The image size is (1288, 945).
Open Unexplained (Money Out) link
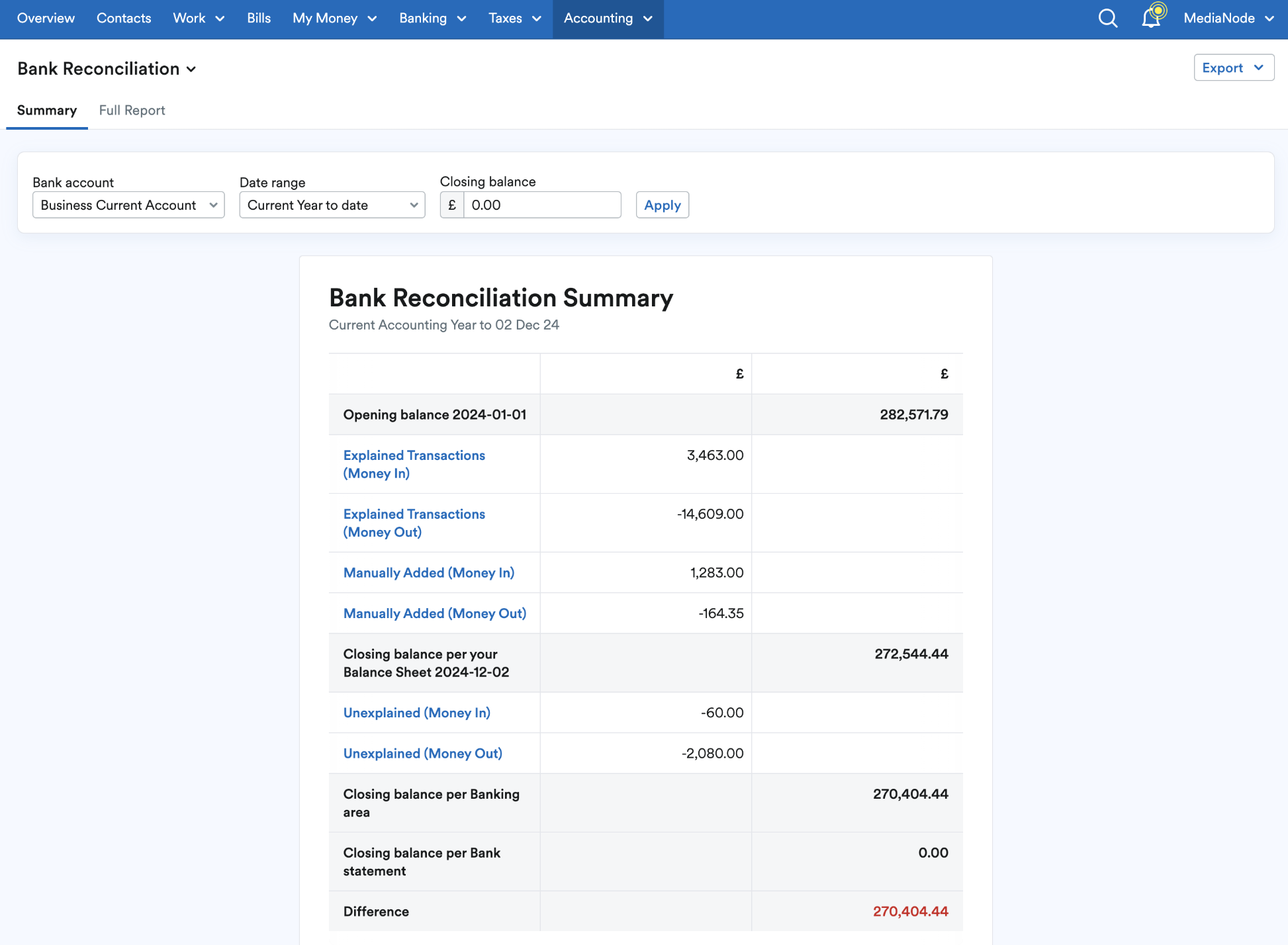422,753
